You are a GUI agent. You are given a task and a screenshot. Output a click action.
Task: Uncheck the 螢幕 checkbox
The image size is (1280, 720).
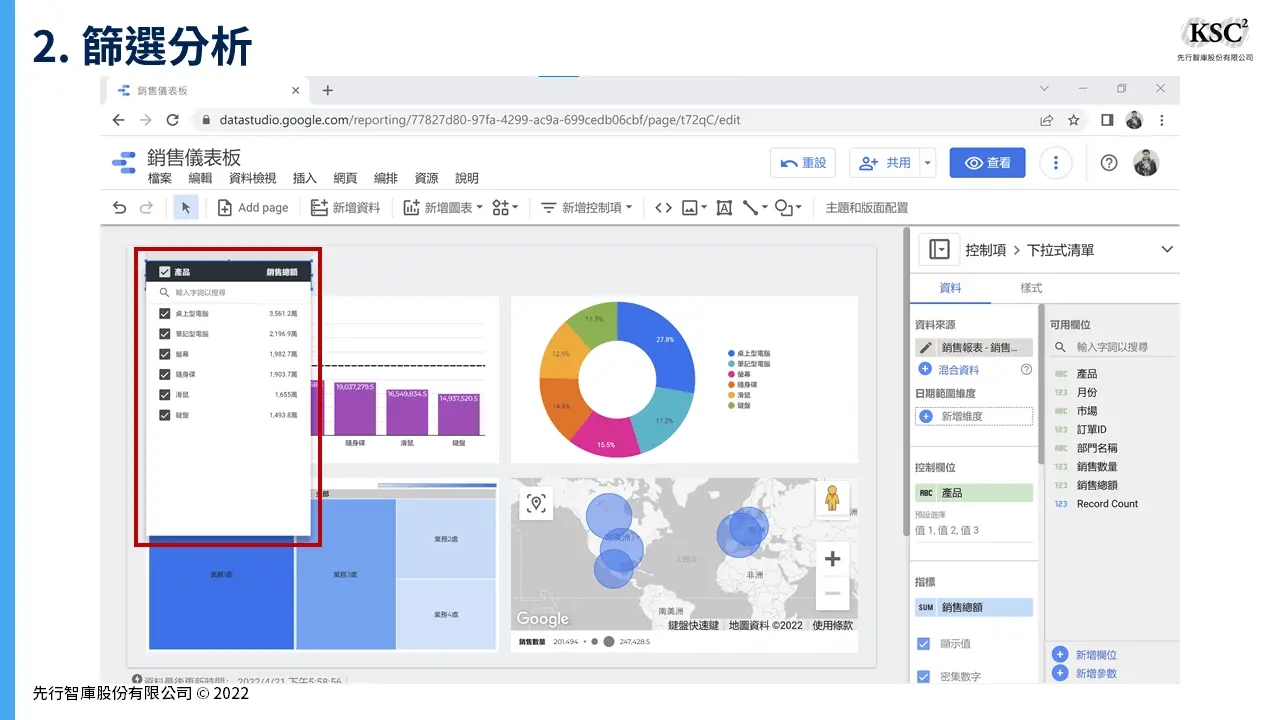[x=165, y=354]
